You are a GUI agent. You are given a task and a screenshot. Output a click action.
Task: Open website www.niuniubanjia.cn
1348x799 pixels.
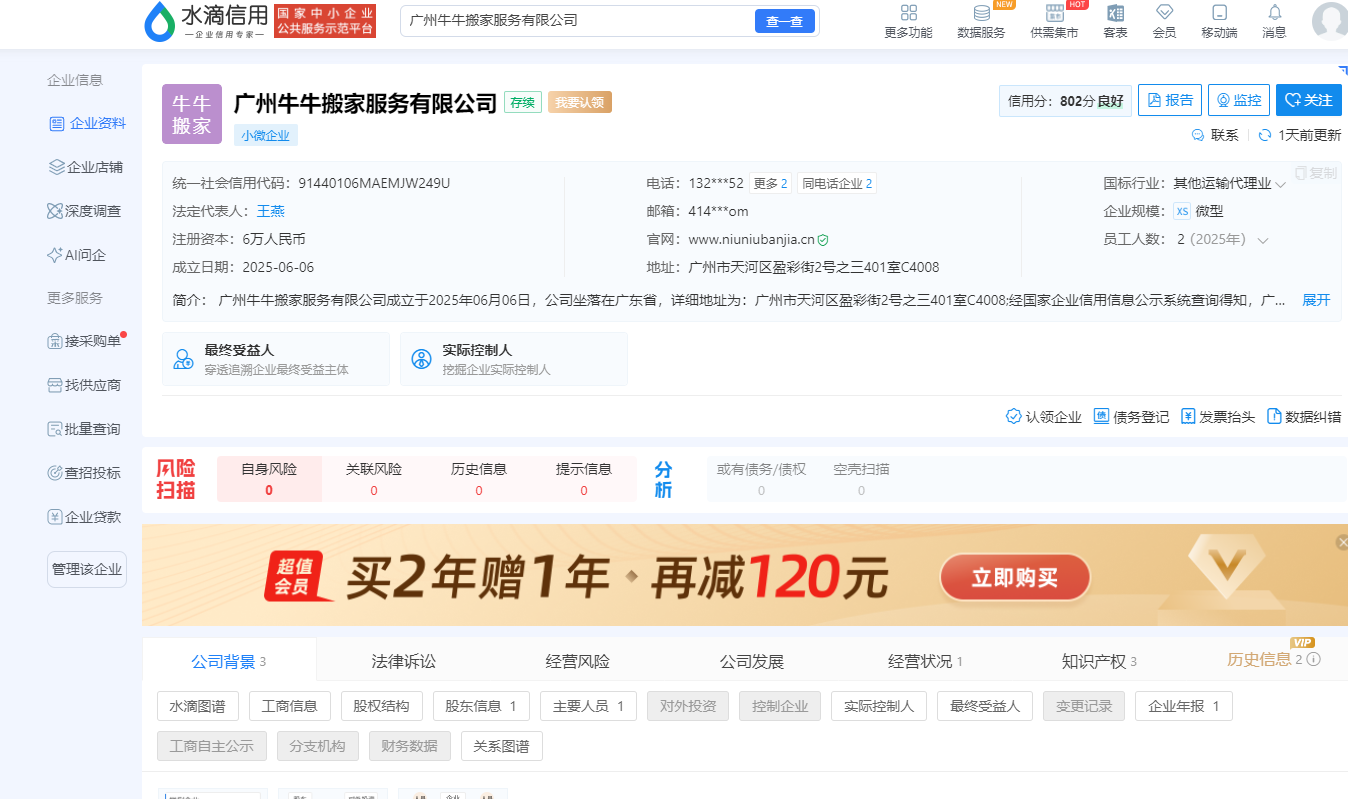[x=751, y=240]
